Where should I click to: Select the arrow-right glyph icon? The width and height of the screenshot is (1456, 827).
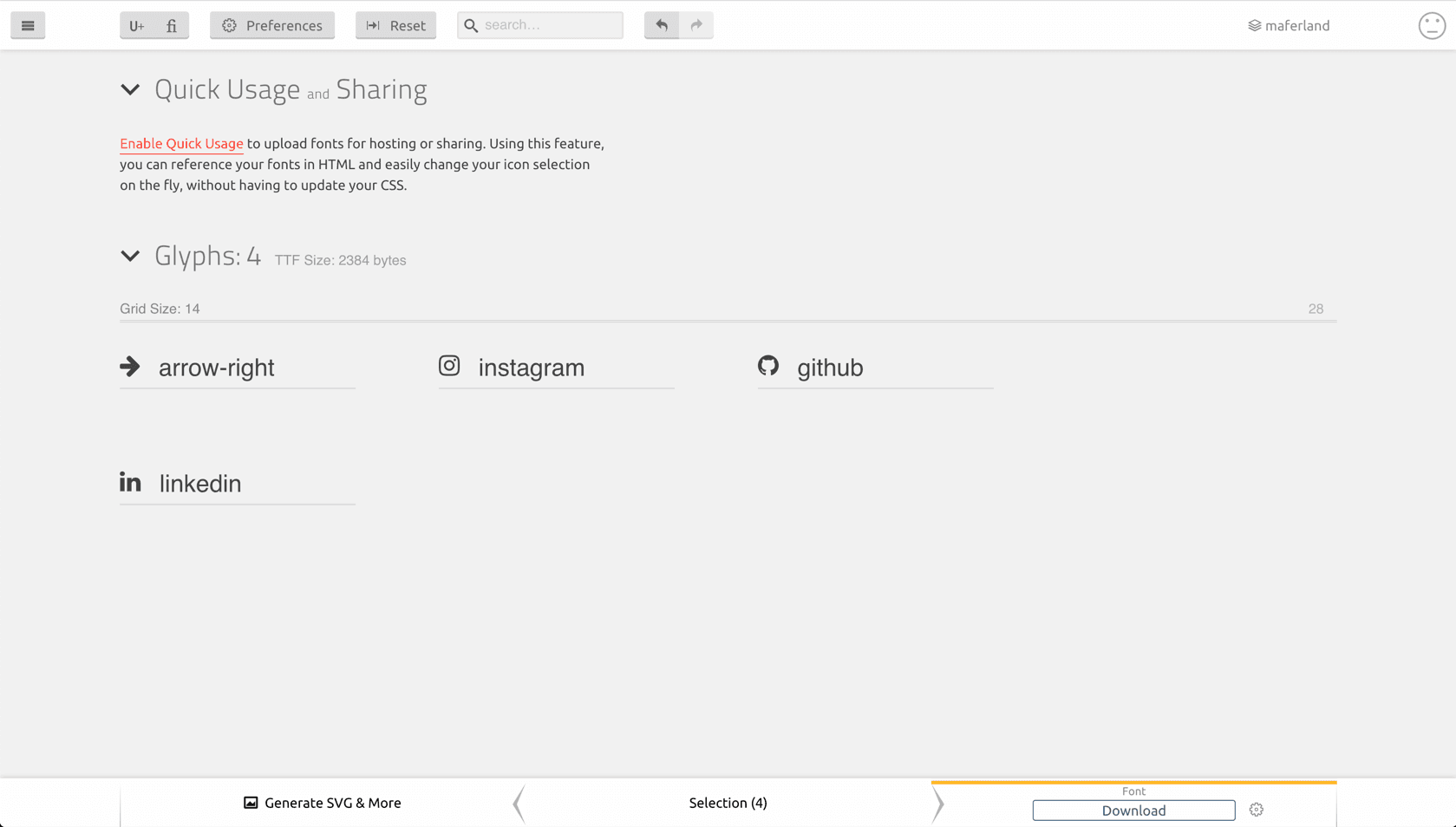(130, 367)
